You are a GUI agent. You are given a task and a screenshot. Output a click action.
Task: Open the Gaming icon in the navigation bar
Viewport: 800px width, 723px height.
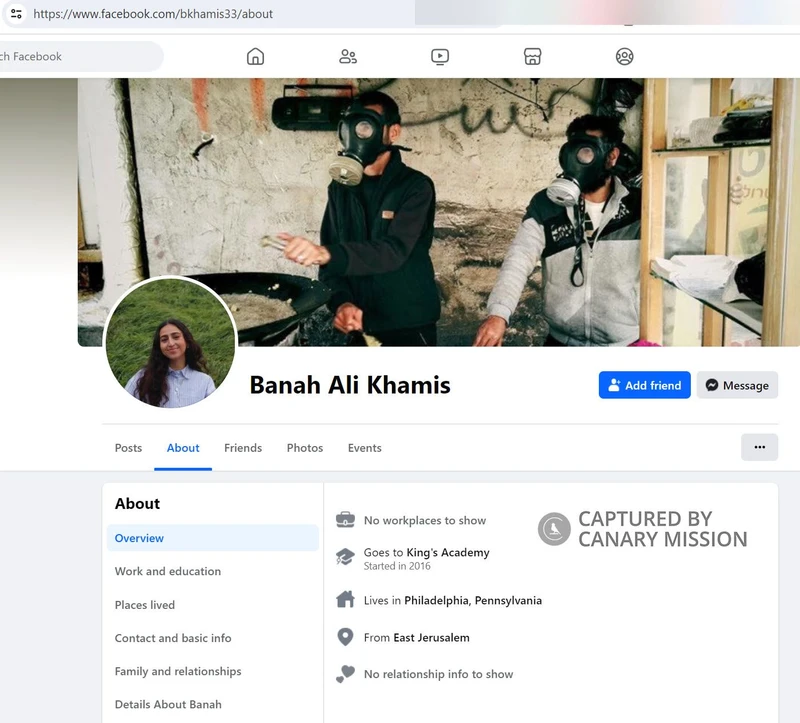click(624, 57)
